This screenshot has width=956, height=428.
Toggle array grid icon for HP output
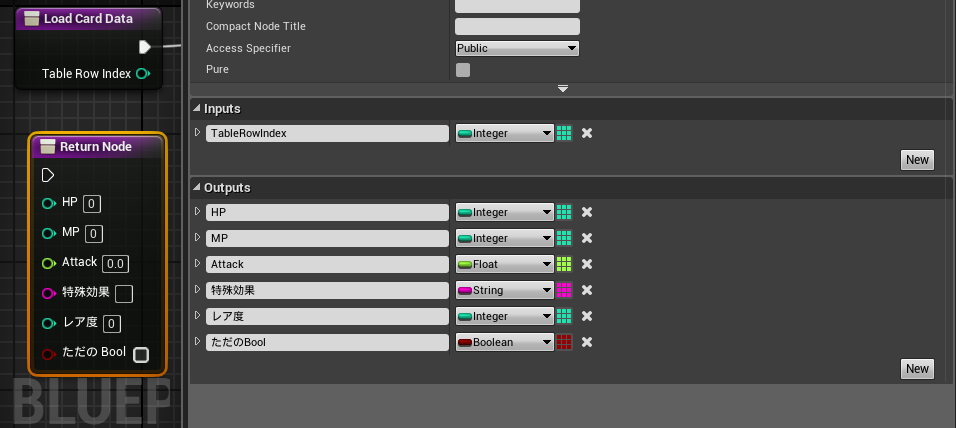click(x=564, y=212)
